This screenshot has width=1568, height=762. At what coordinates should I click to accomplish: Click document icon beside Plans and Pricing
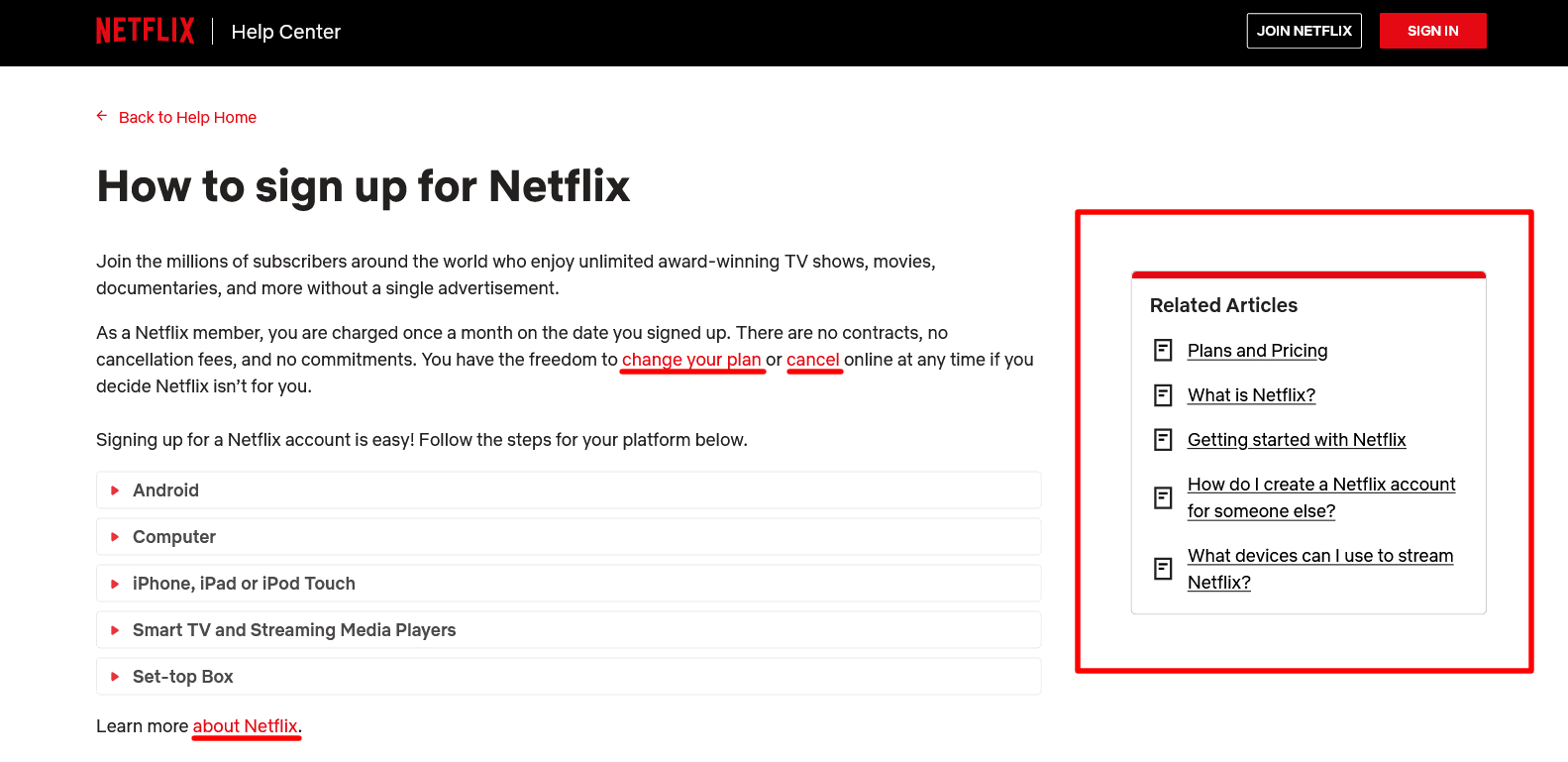click(1163, 351)
